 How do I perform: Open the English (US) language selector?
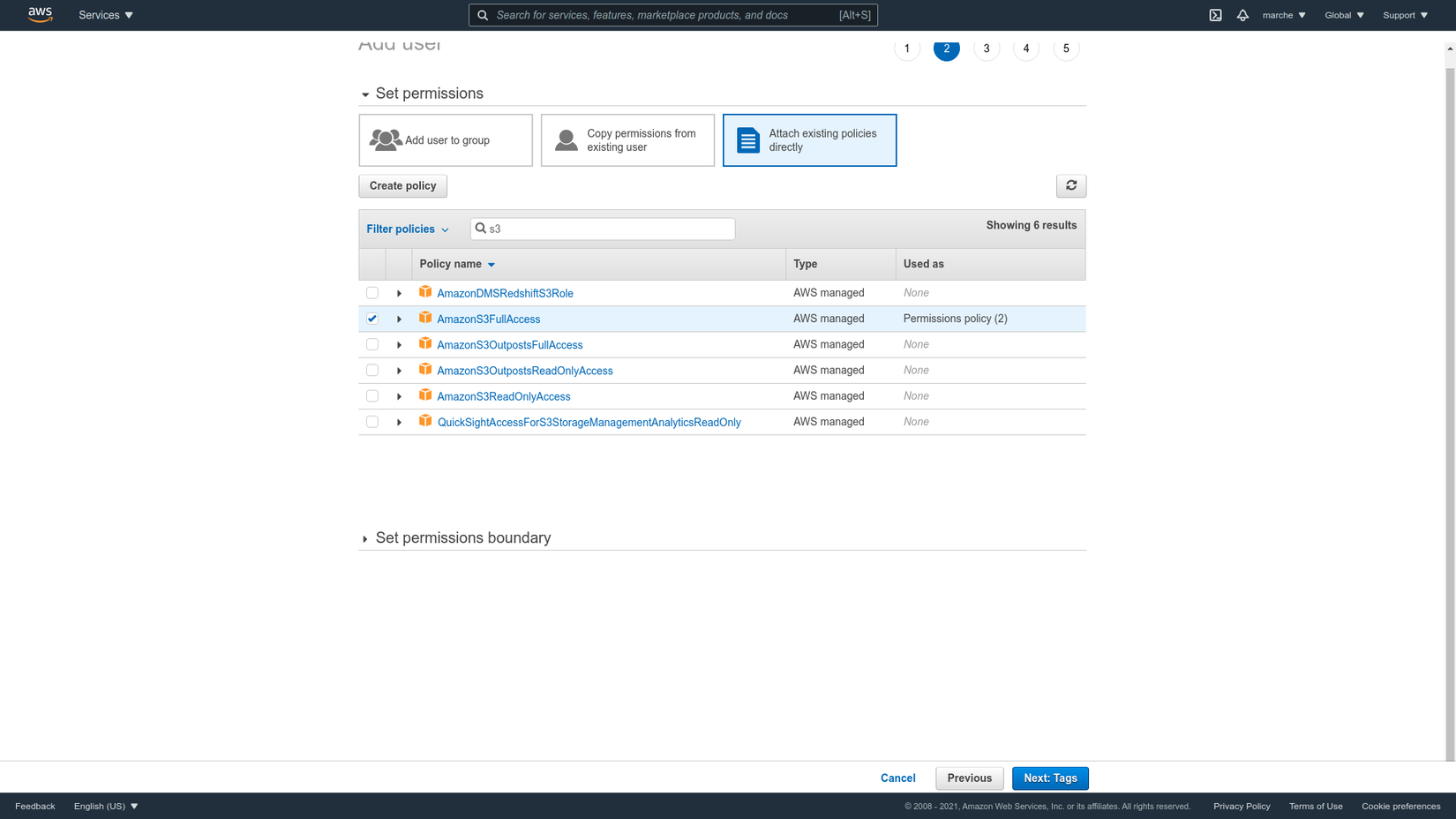(x=106, y=807)
